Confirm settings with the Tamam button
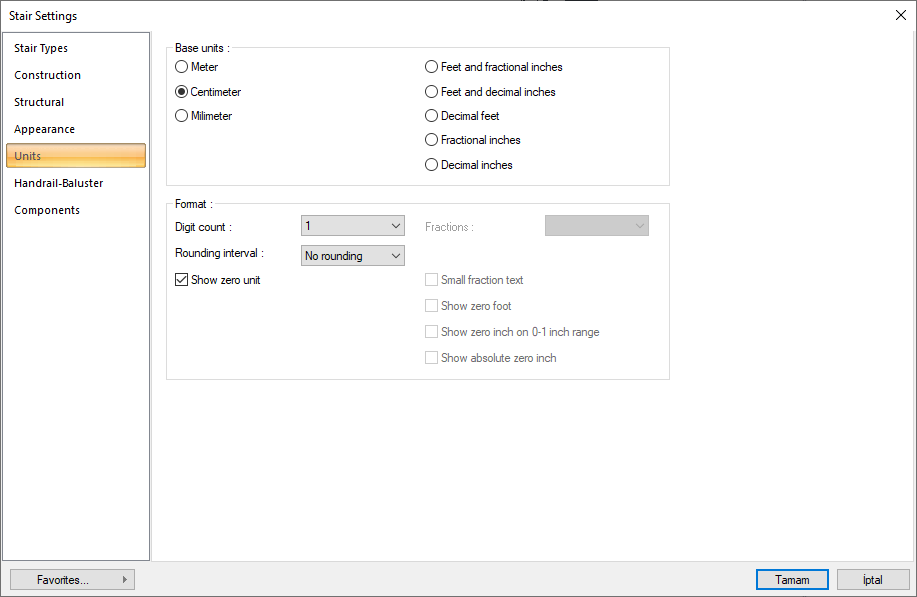Screen dimensions: 917x597 coord(792,579)
